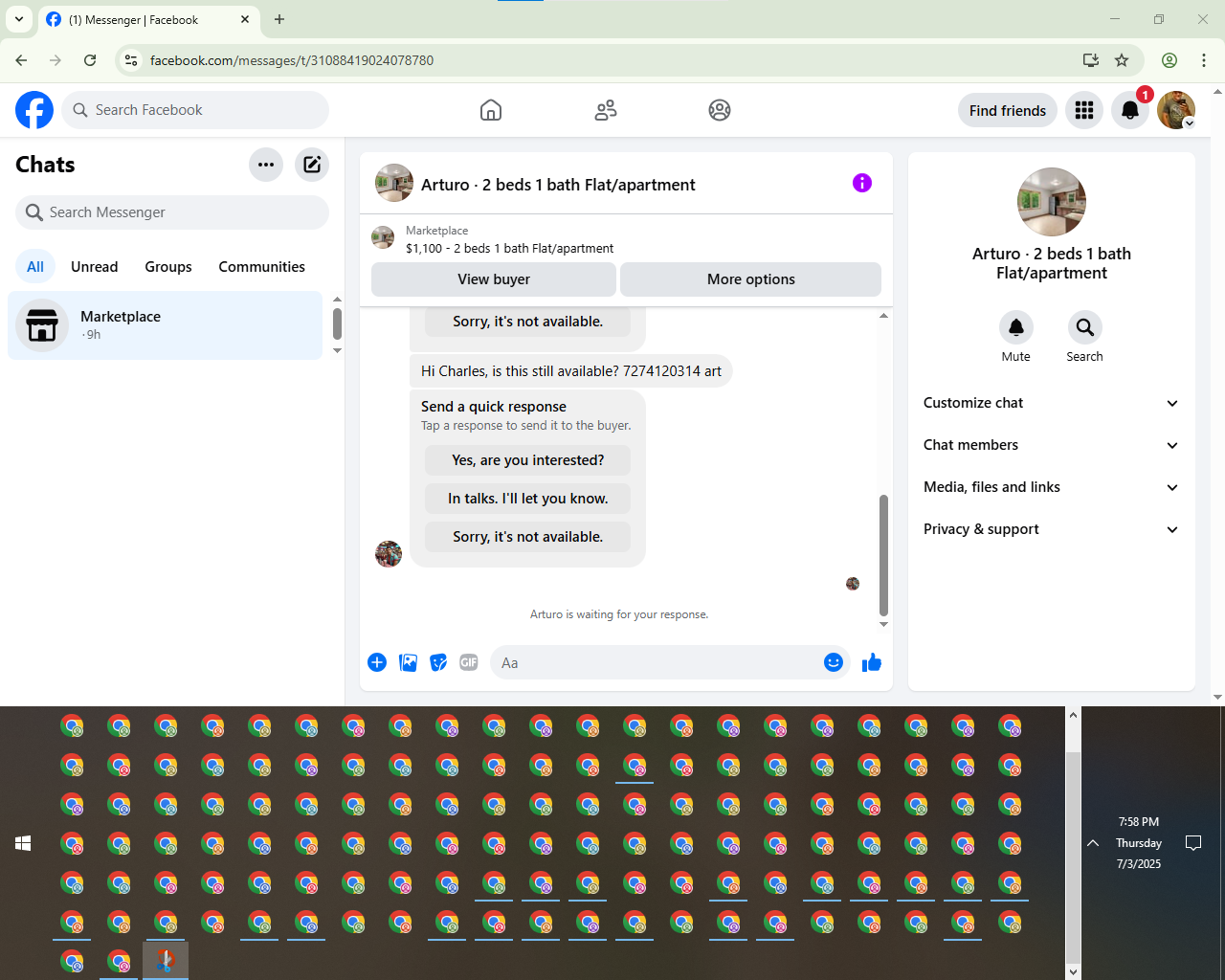Open the account profile picture menu
1225x980 pixels.
point(1176,110)
